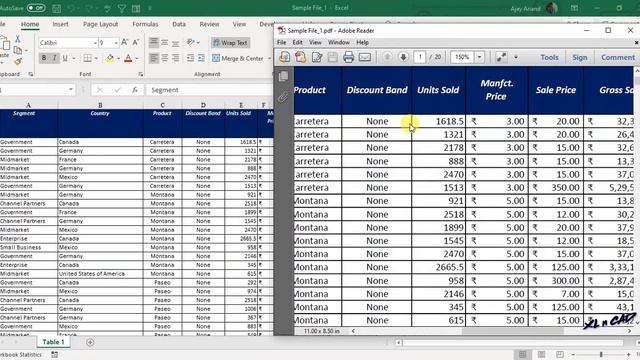Click the email envelope icon in Adobe Reader
The height and width of the screenshot is (360, 640).
click(x=365, y=57)
